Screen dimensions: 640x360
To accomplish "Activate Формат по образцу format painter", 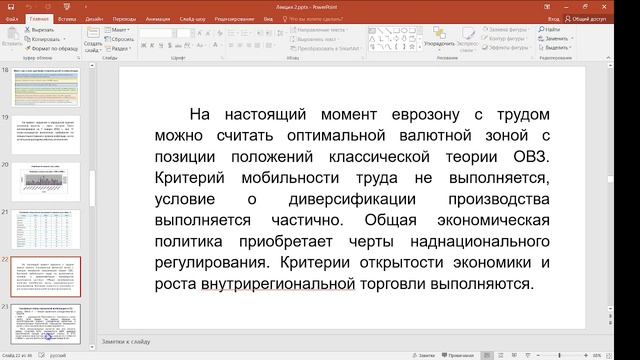I will click(x=51, y=49).
